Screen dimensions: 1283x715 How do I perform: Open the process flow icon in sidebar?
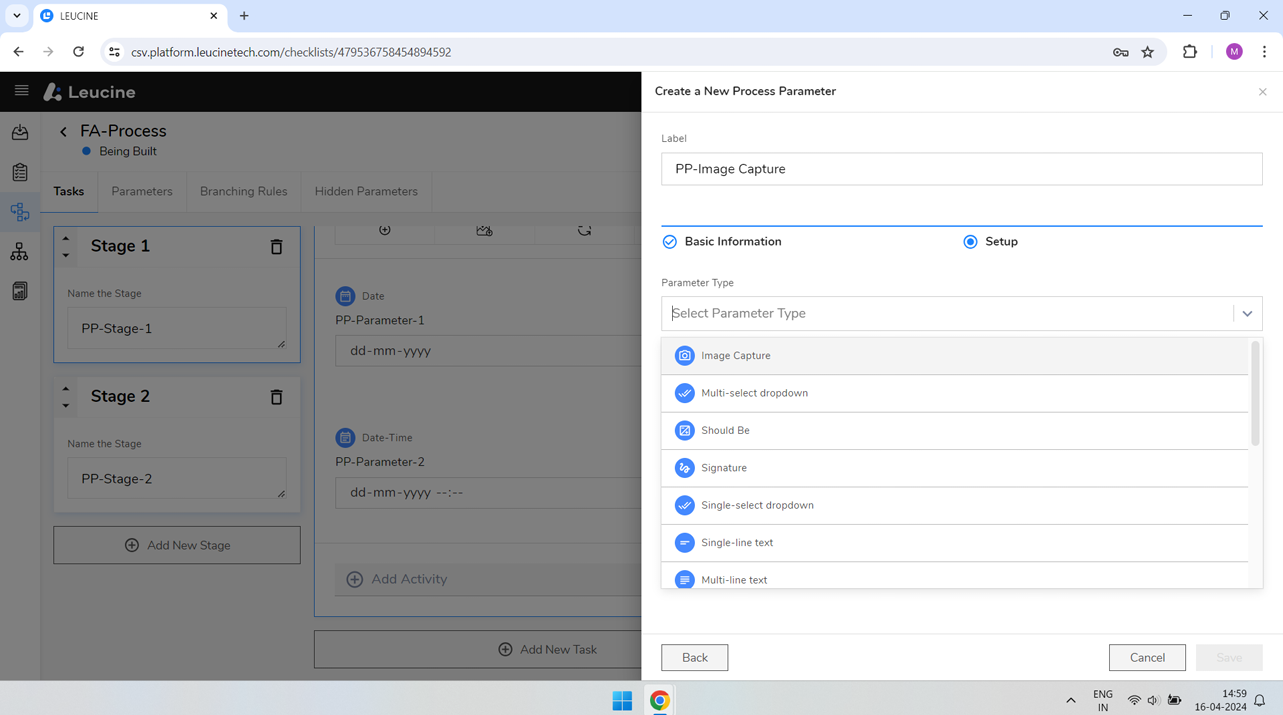(20, 212)
